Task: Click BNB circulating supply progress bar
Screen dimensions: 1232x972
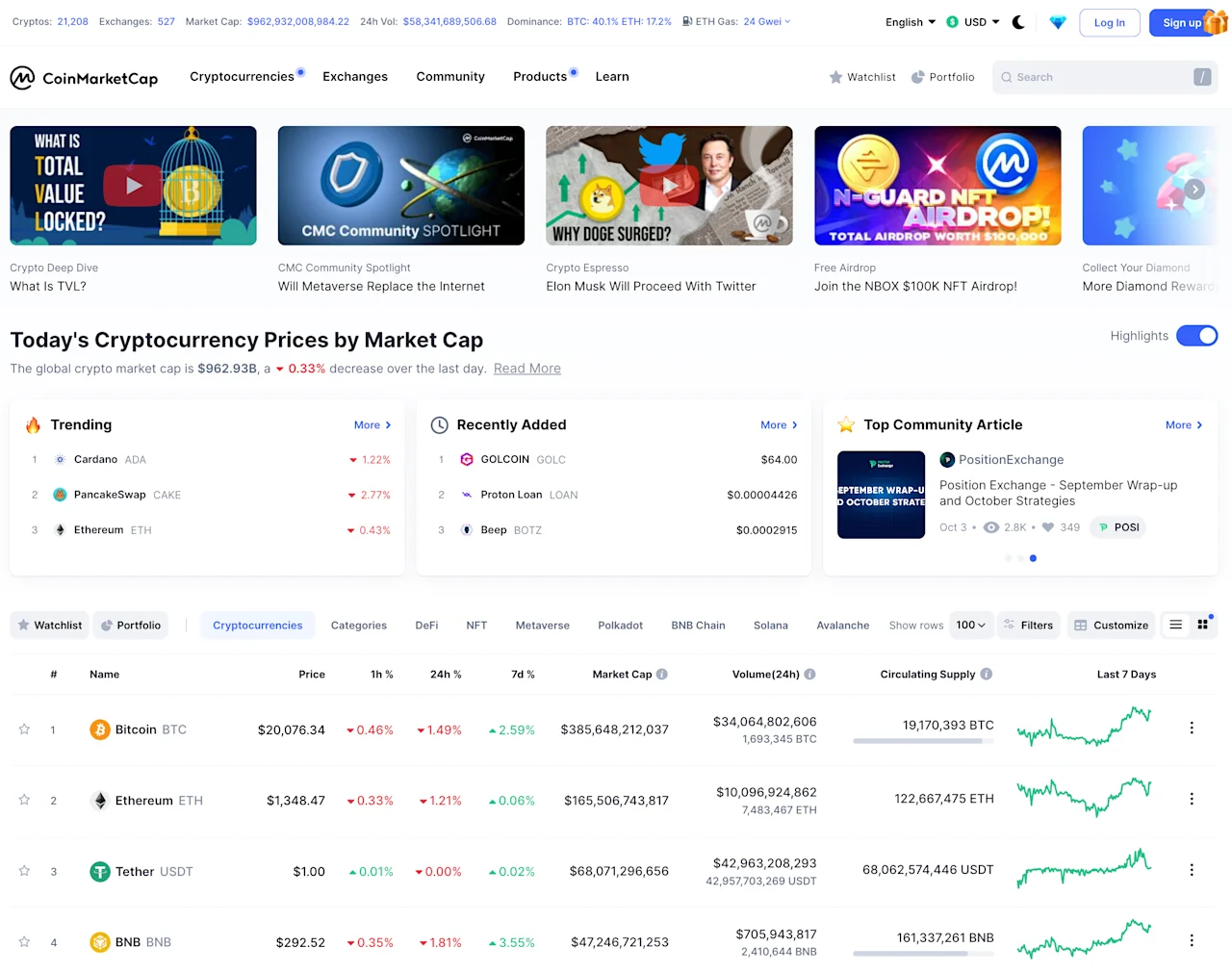Action: (x=923, y=954)
